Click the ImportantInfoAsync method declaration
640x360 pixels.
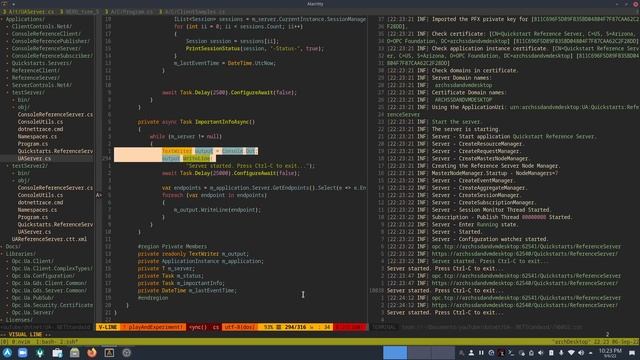click(196, 122)
